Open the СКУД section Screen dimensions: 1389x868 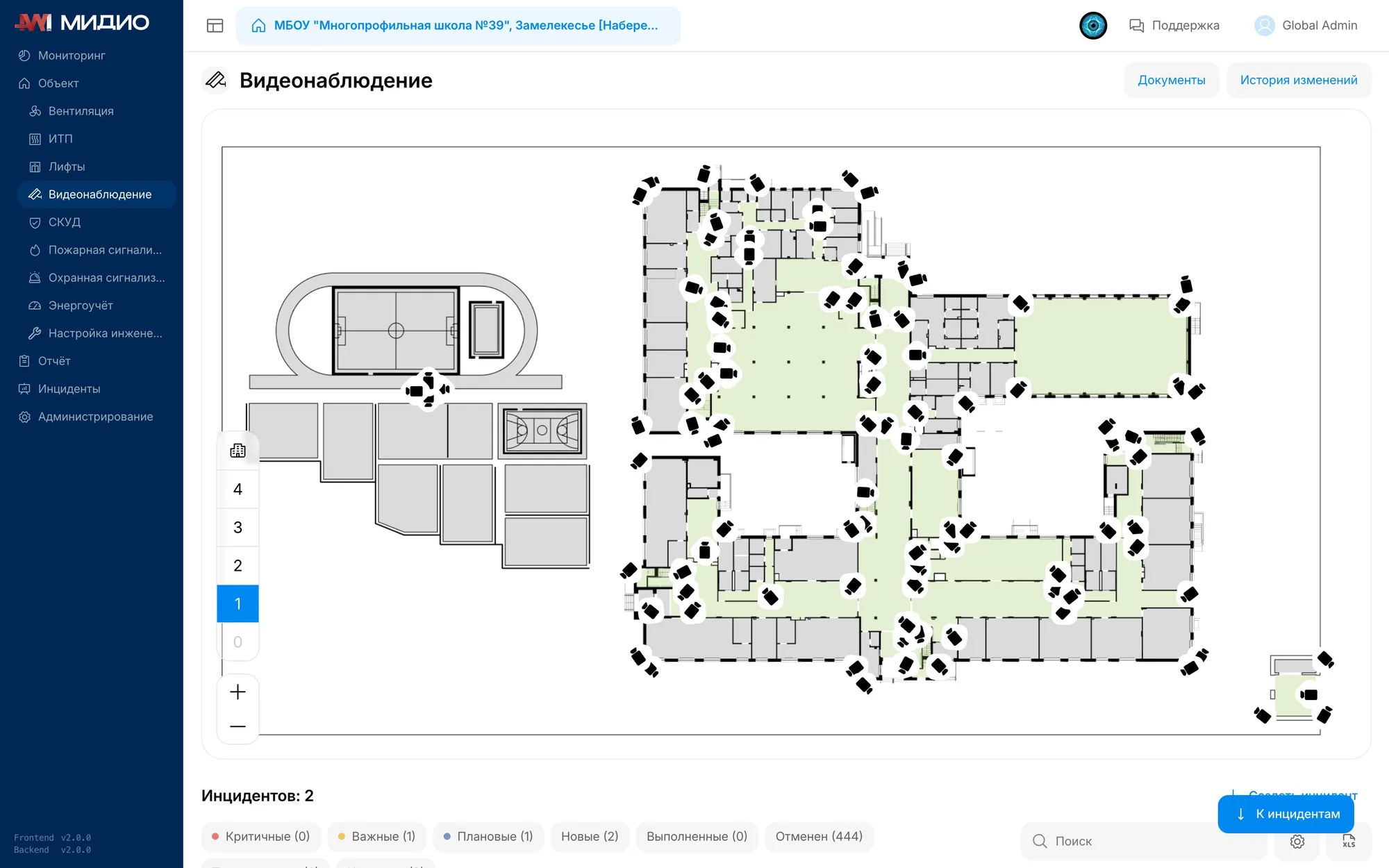pyautogui.click(x=65, y=222)
